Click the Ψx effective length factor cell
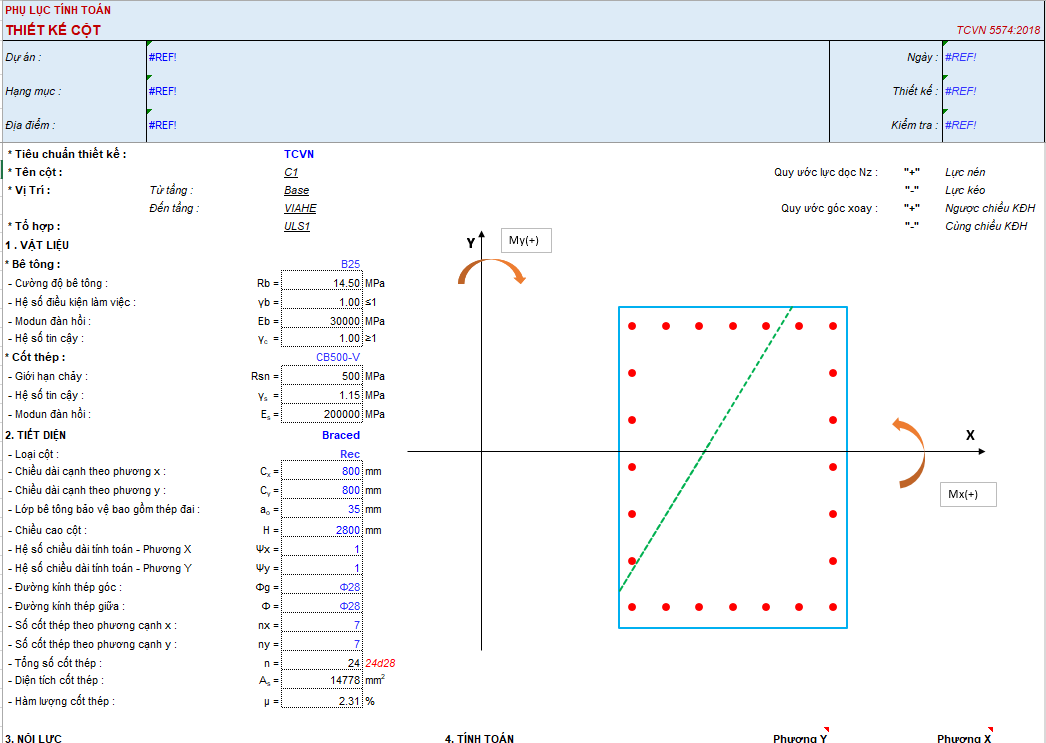The width and height of the screenshot is (1046, 743). tap(322, 549)
